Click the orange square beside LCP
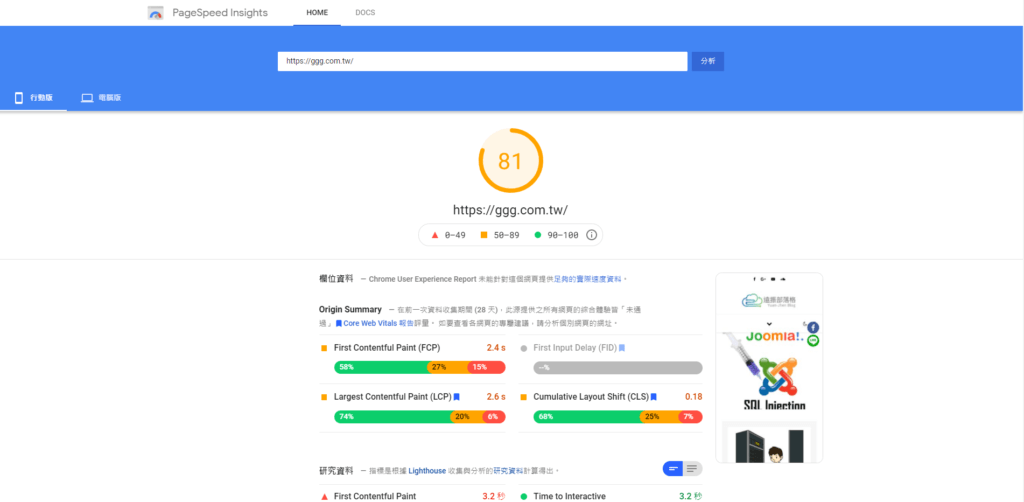Screen dimensions: 1024x502 [324, 396]
